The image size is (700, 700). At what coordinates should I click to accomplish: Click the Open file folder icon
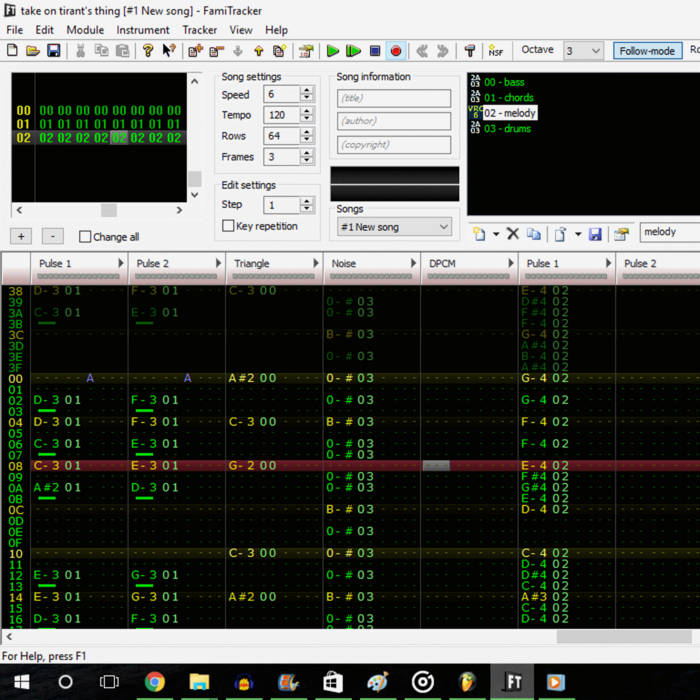tap(33, 51)
